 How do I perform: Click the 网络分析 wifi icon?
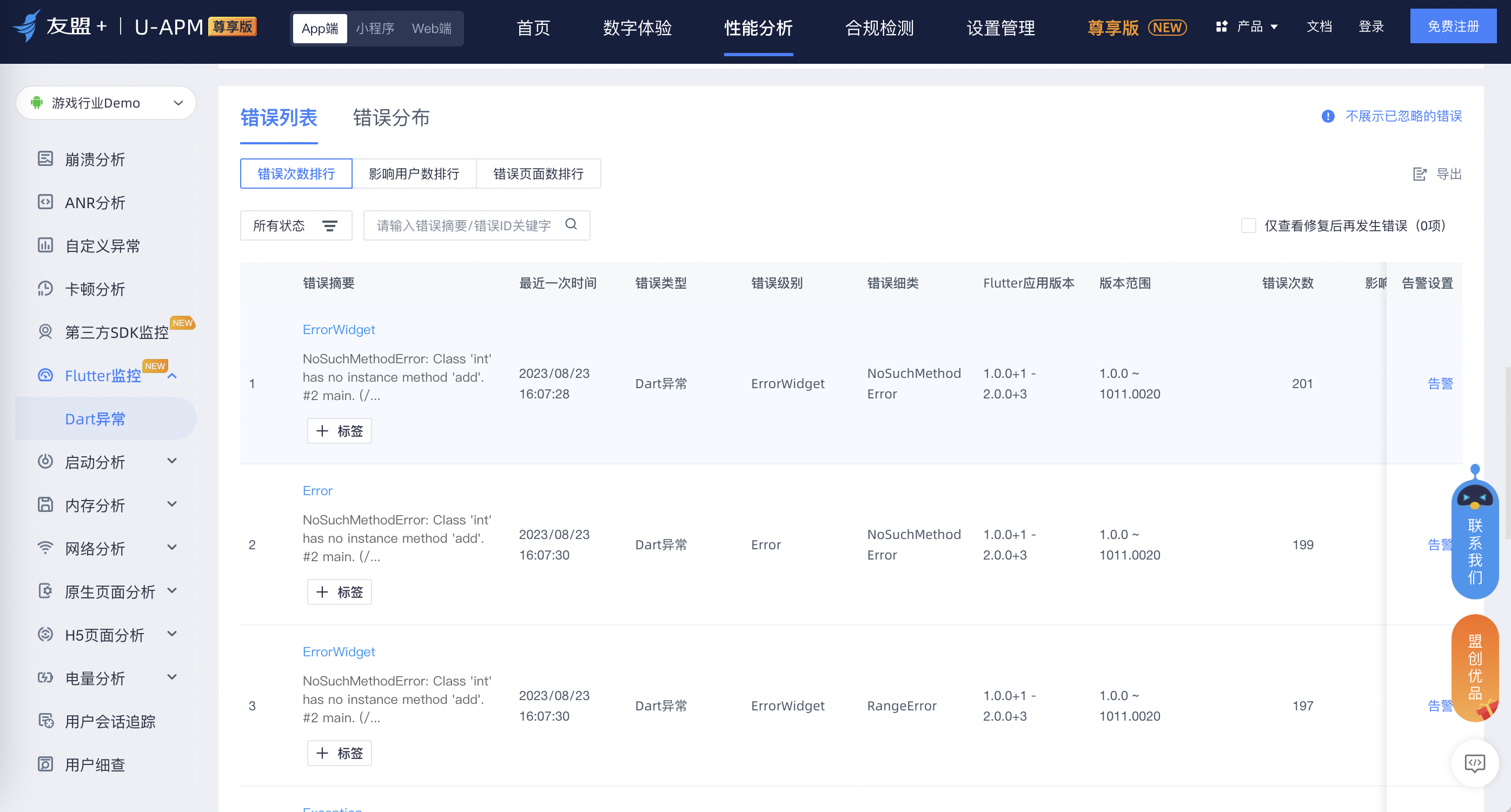point(45,548)
